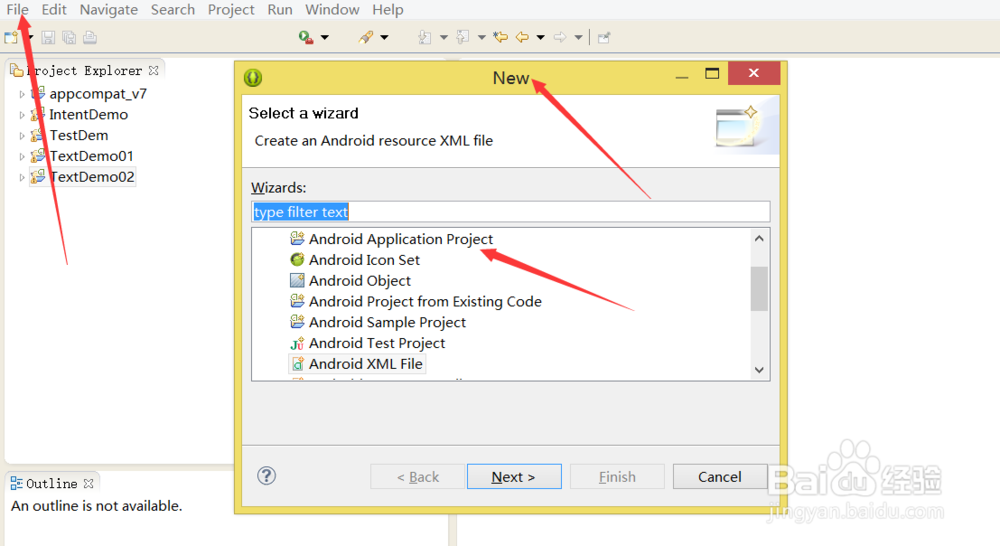This screenshot has width=1000, height=546.
Task: Click the Run with coverage toolbar icon
Action: point(305,38)
